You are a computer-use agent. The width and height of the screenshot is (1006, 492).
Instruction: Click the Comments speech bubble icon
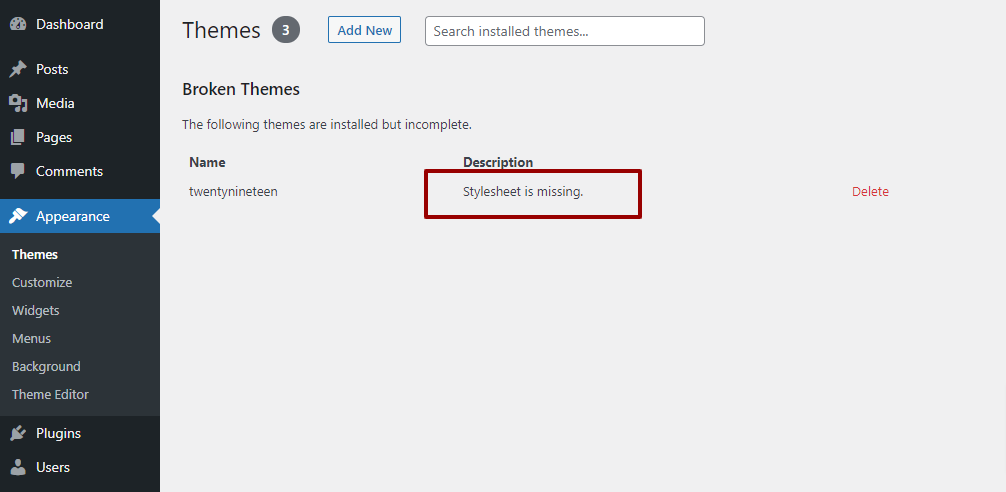18,172
